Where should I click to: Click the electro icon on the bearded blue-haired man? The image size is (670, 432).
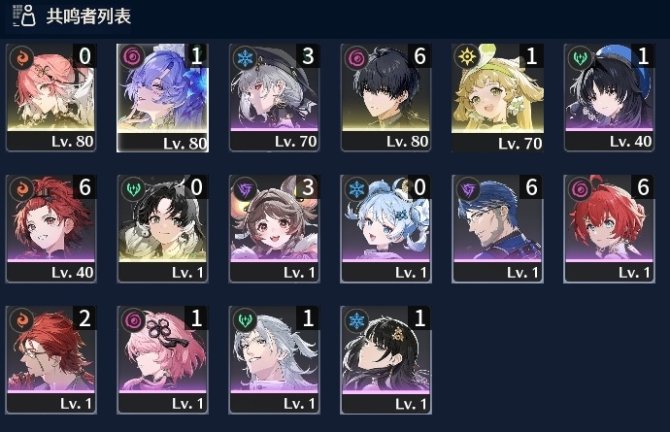(467, 188)
